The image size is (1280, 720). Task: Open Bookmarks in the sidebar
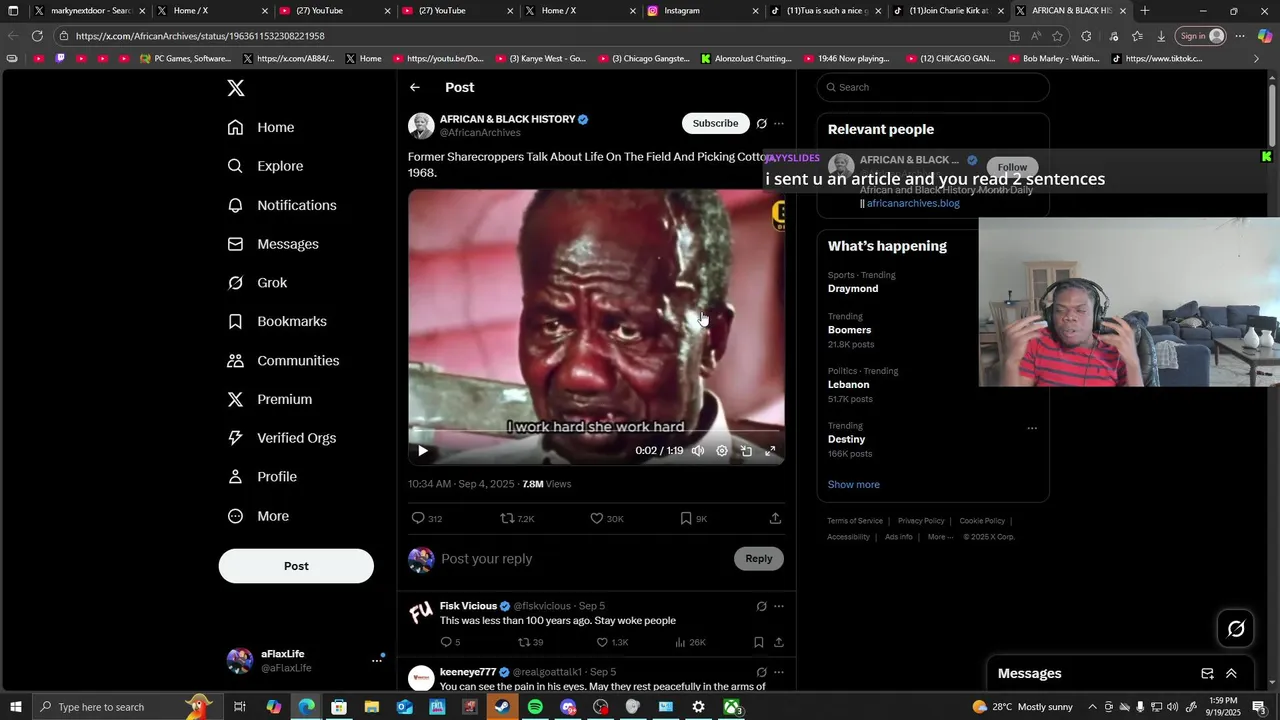point(277,321)
